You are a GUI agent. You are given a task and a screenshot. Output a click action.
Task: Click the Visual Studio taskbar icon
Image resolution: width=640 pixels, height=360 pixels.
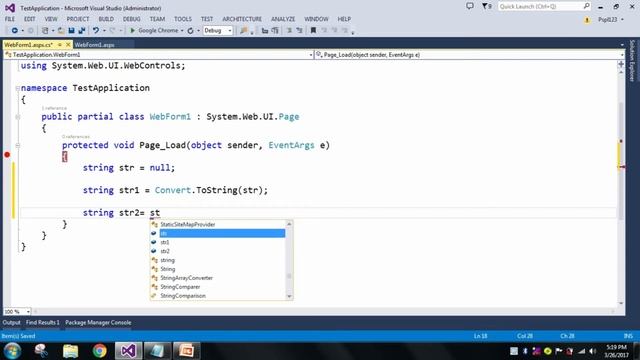(x=128, y=351)
